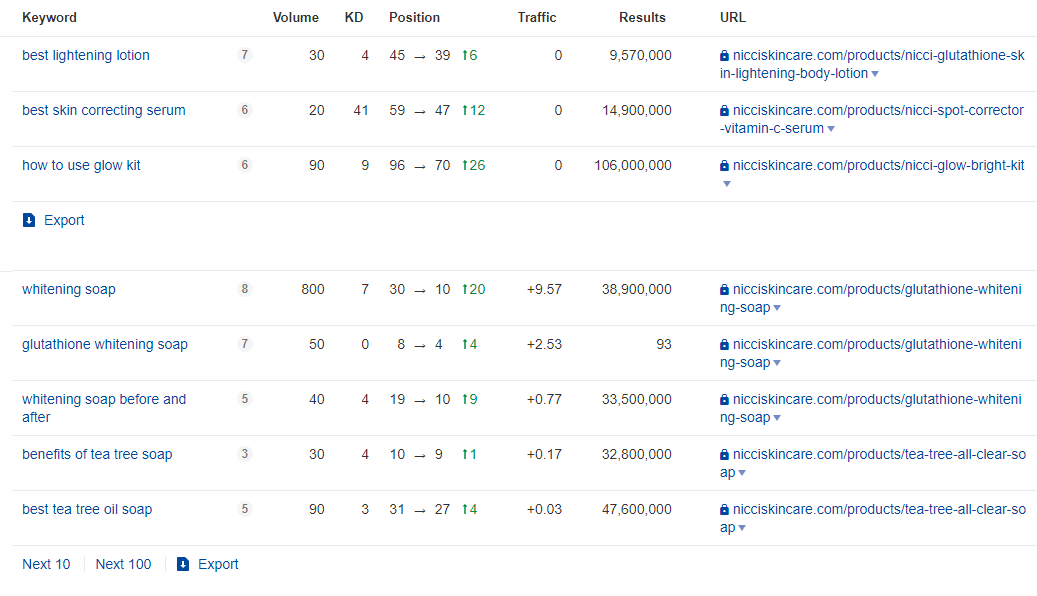Screen dimensions: 1037x596
Task: Click the upper Export download icon
Action: [29, 220]
